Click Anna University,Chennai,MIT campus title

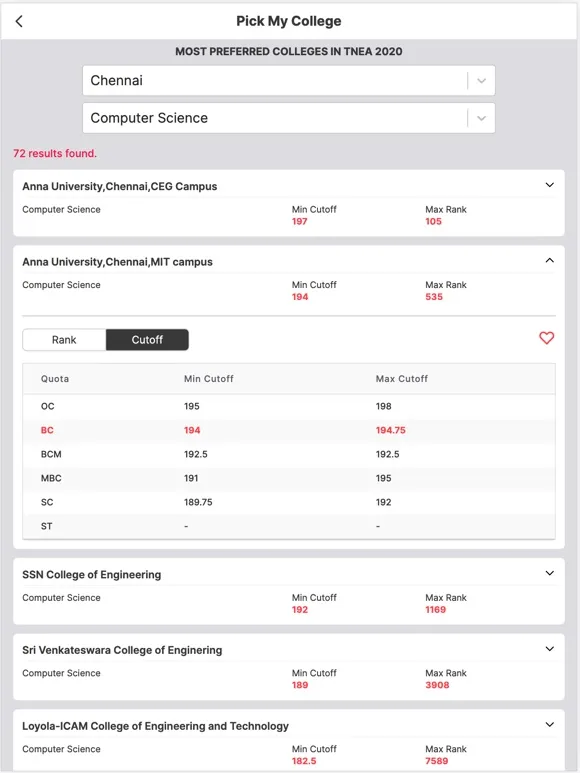tap(117, 262)
